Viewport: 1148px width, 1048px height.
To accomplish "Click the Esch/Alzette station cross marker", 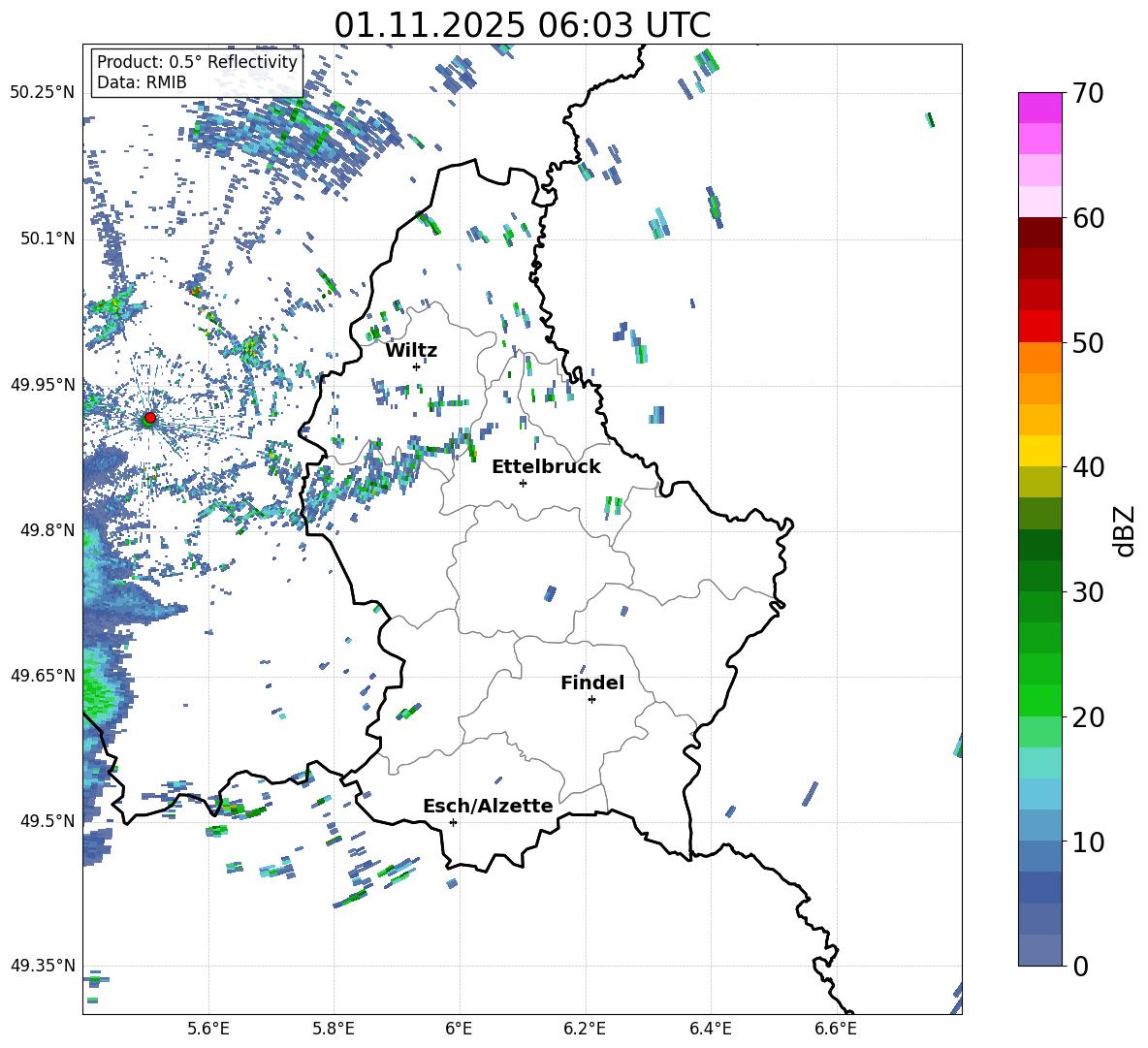I will [x=453, y=822].
